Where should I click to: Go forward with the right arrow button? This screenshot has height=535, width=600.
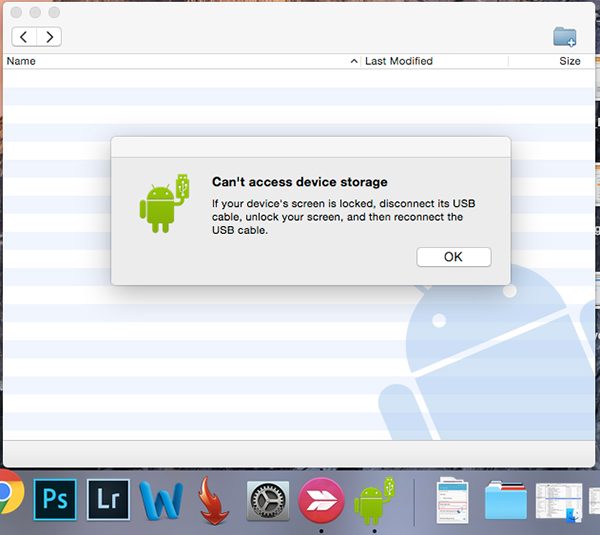49,37
